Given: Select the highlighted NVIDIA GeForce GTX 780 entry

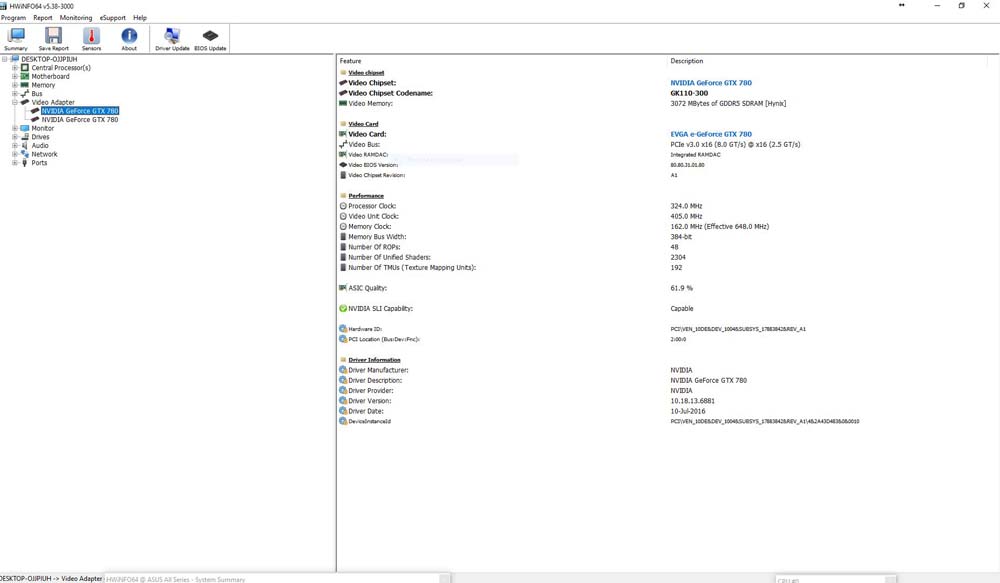Looking at the screenshot, I should (x=80, y=111).
